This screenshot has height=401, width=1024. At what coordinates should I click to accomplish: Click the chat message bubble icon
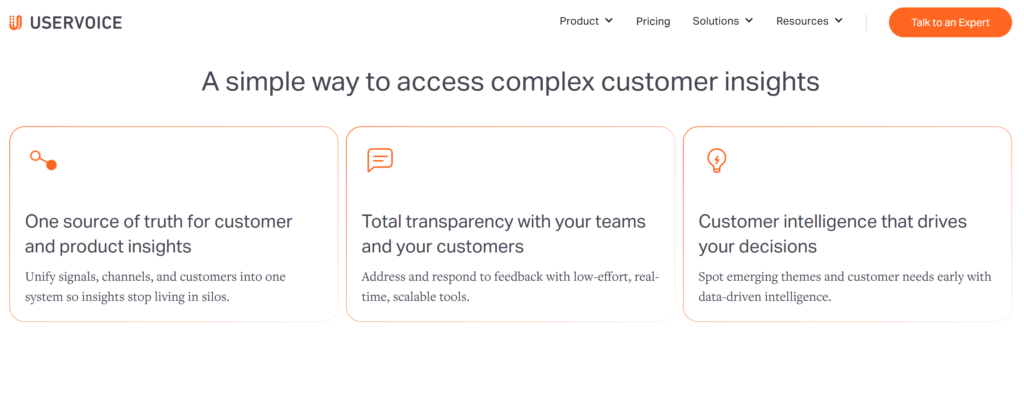click(380, 160)
